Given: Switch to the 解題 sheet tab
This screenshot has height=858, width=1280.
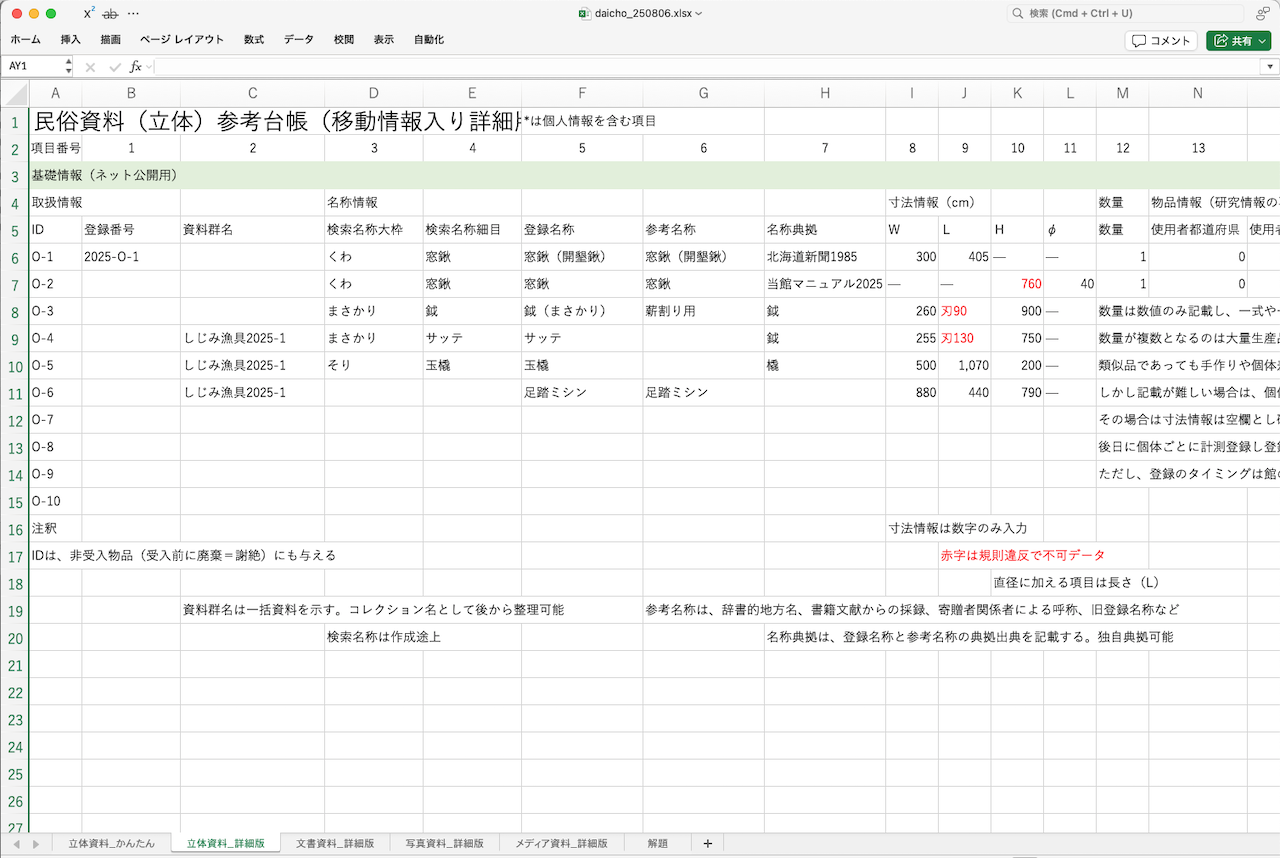Looking at the screenshot, I should [657, 843].
